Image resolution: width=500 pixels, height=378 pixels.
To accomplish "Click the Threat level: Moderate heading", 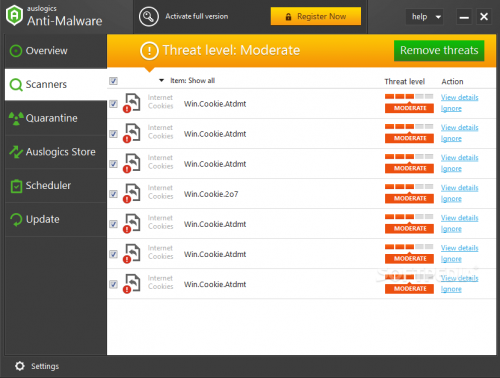I will (x=231, y=50).
